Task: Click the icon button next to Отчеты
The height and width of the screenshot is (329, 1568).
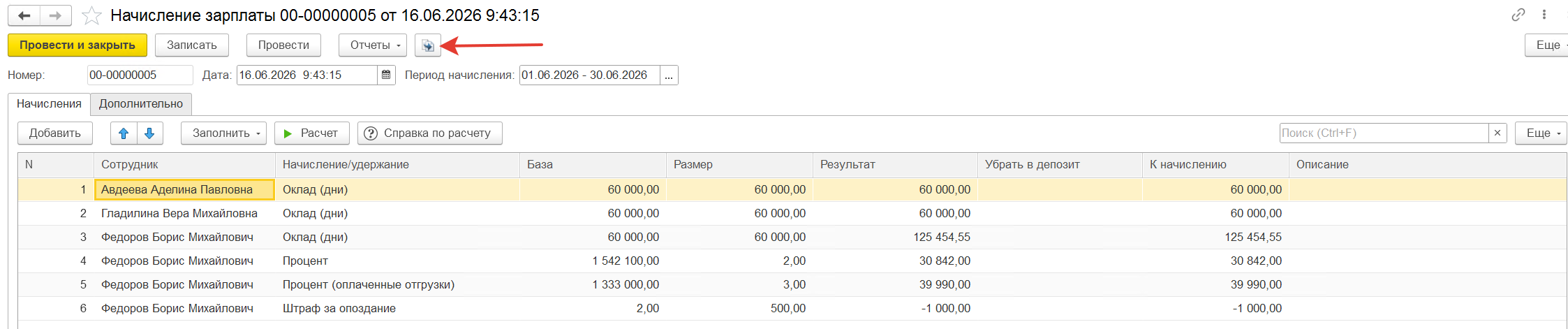Action: [427, 45]
